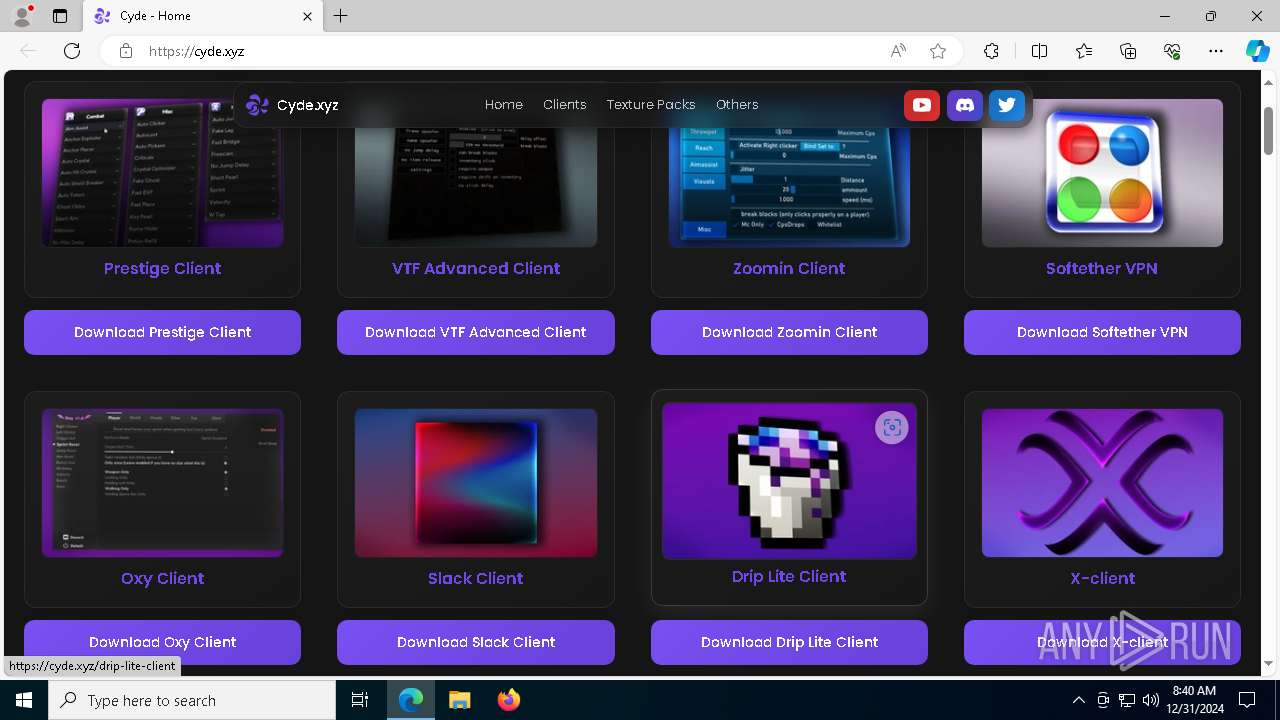
Task: Toggle Split screen icon
Action: [1039, 51]
